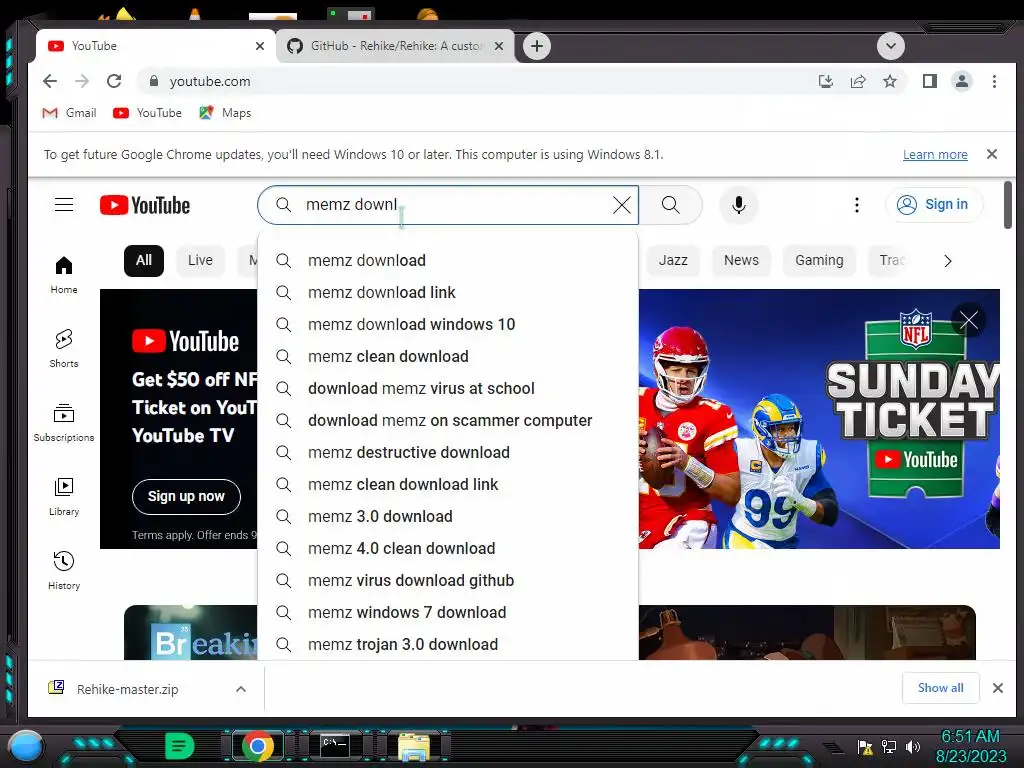
Task: Open the install app icon in address bar
Action: [825, 81]
